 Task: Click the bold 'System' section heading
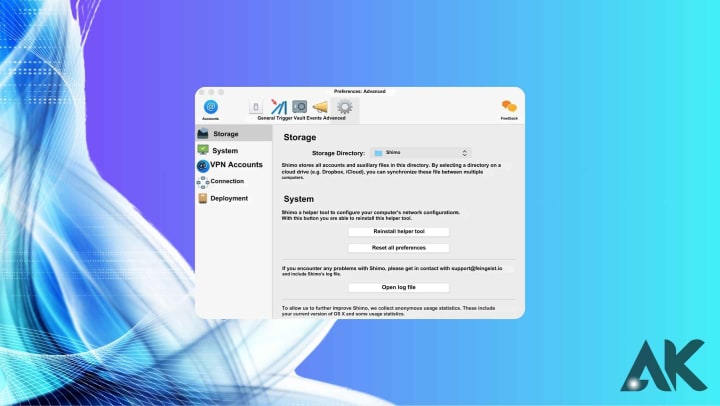click(298, 199)
